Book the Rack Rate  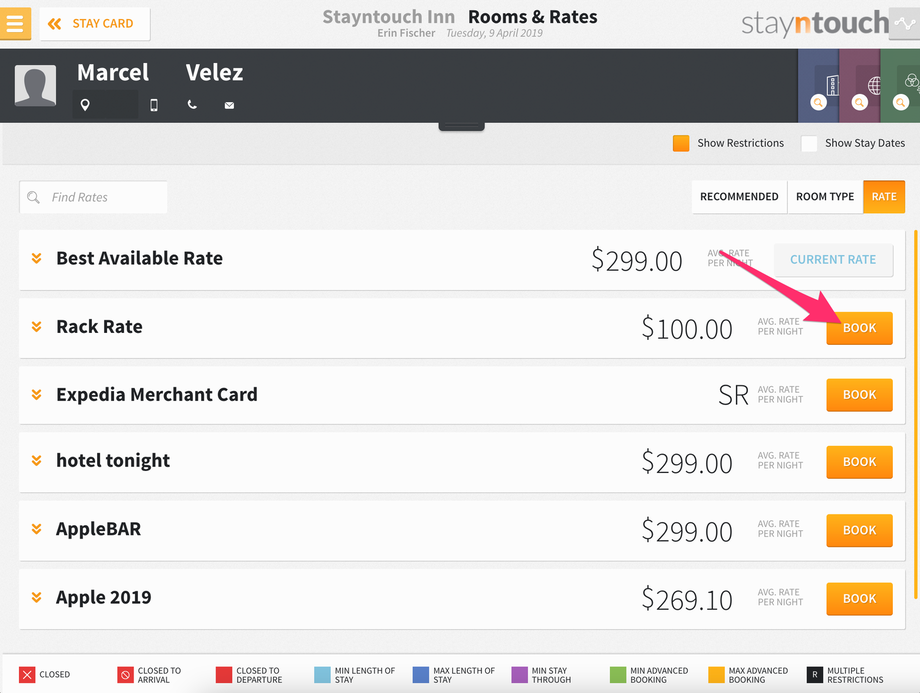tap(860, 328)
